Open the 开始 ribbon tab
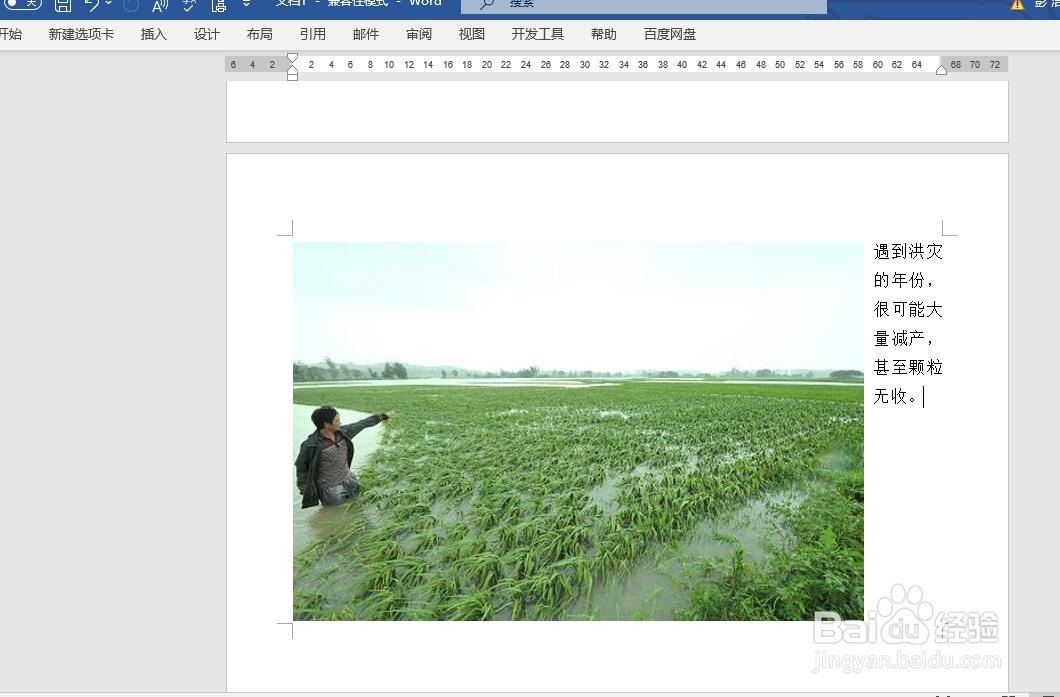Screen dimensions: 1060x697 click(11, 34)
